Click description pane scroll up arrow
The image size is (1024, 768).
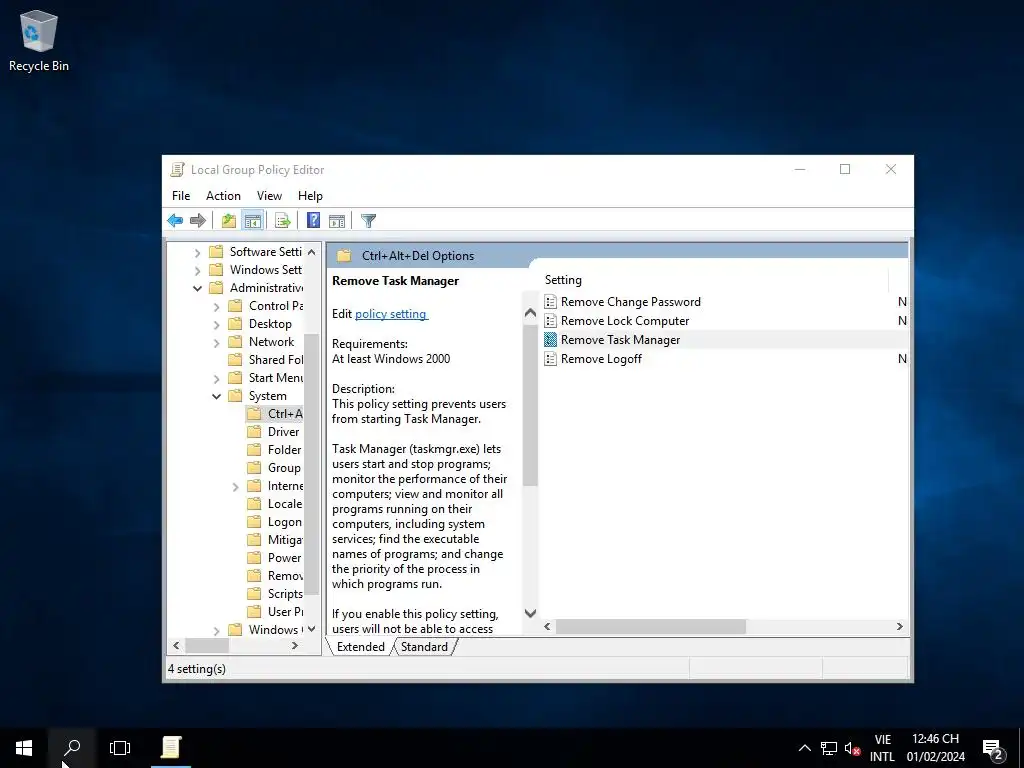530,313
